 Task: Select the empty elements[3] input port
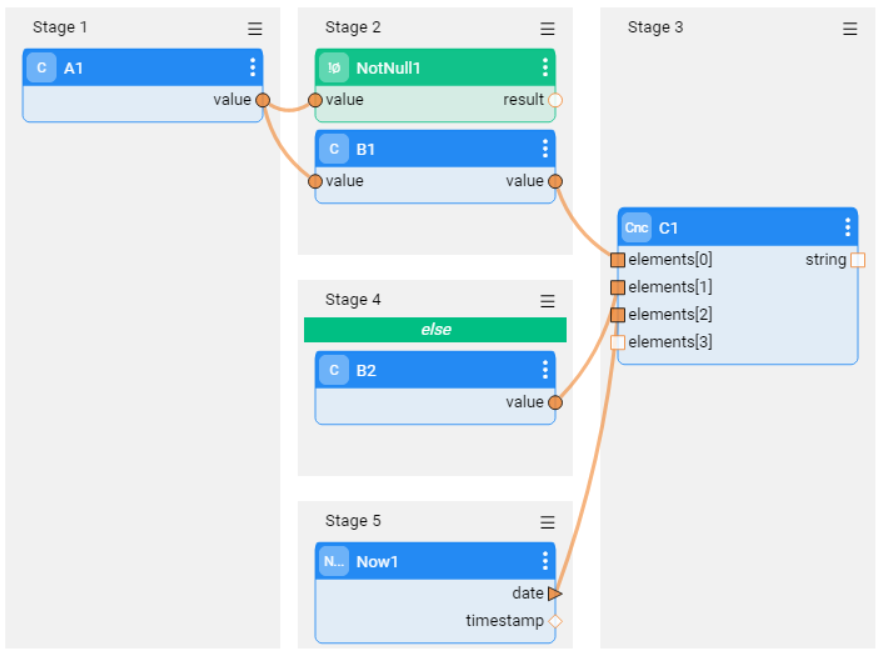pos(618,342)
